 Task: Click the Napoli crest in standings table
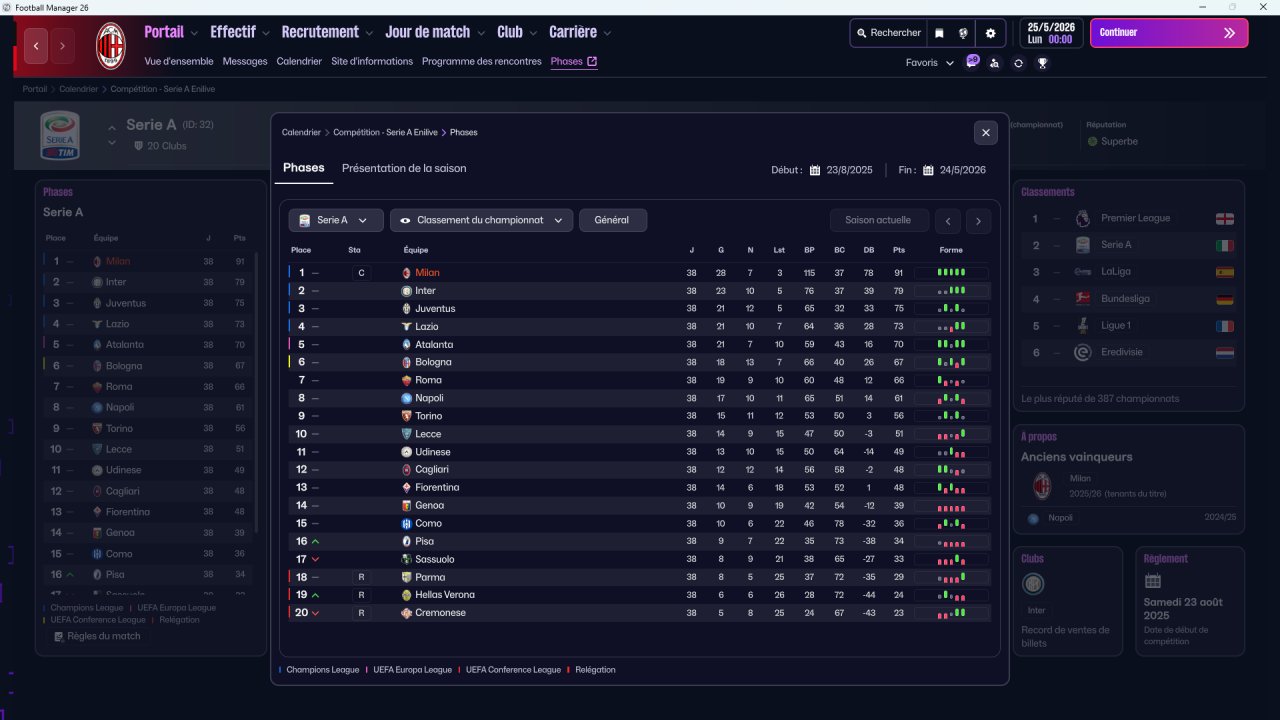[x=406, y=398]
